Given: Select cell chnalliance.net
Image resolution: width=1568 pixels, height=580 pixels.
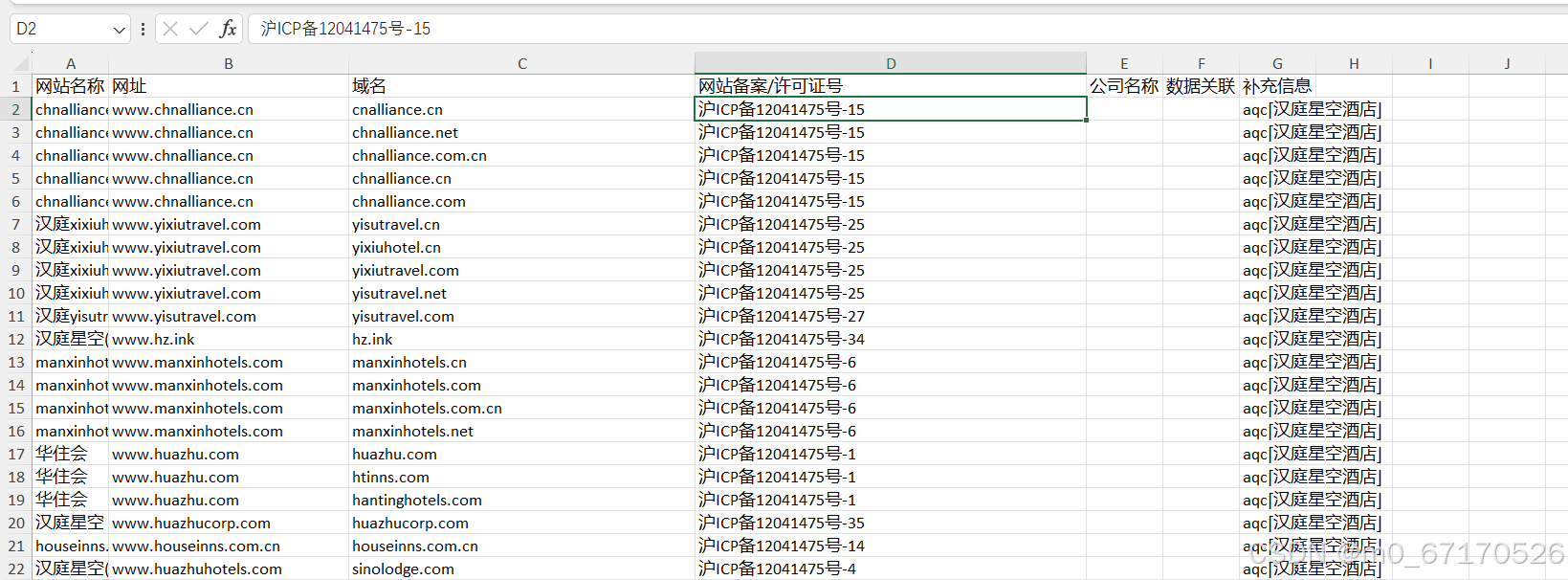Looking at the screenshot, I should coord(522,132).
